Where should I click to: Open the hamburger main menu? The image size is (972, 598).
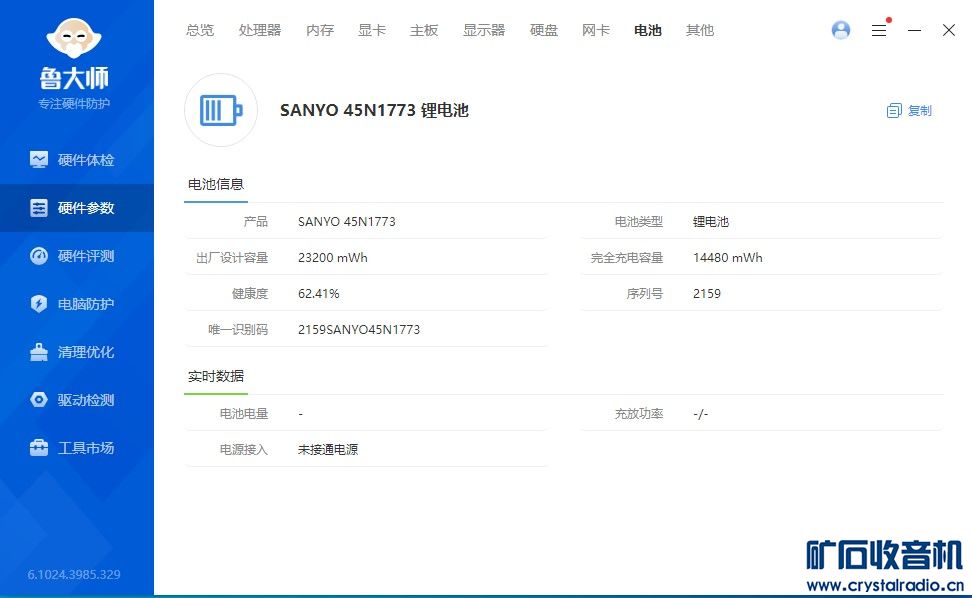coord(879,30)
